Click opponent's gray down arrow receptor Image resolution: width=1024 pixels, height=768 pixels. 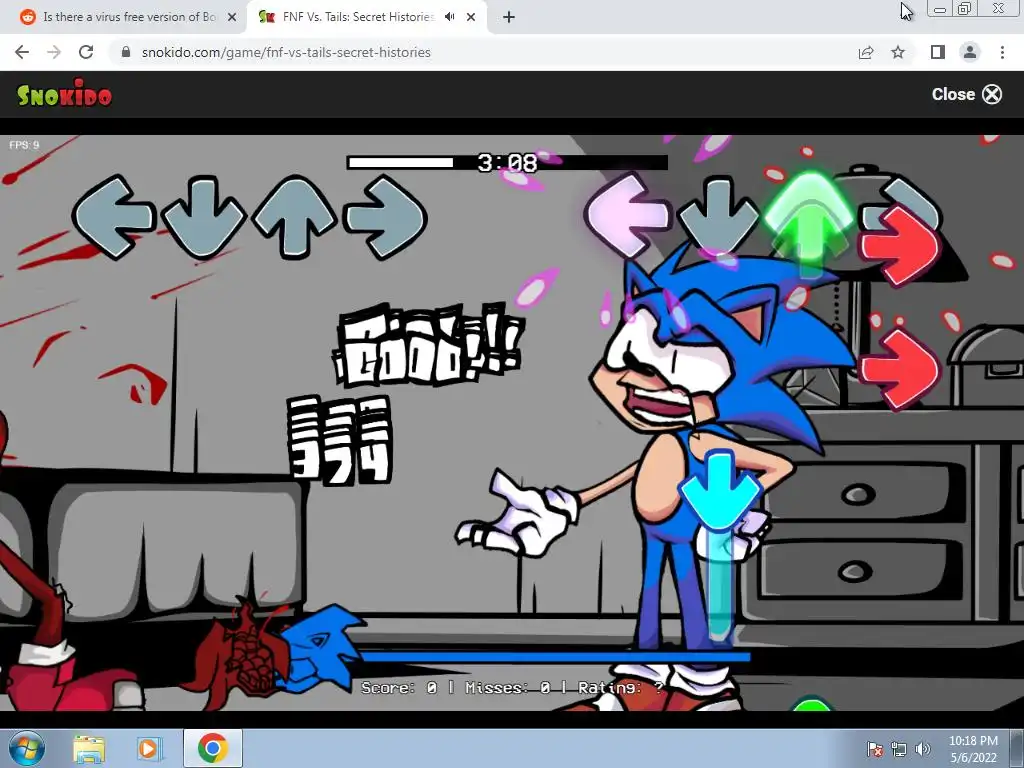click(203, 217)
